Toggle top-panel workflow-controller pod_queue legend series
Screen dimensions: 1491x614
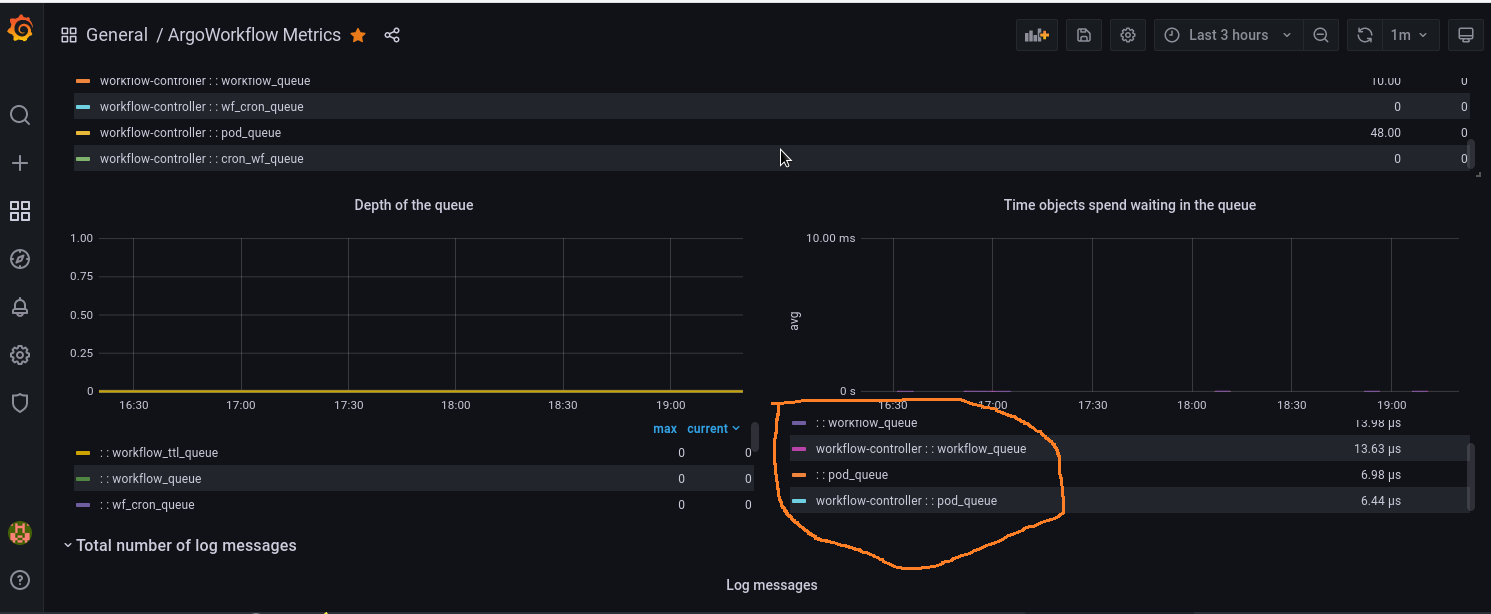190,133
